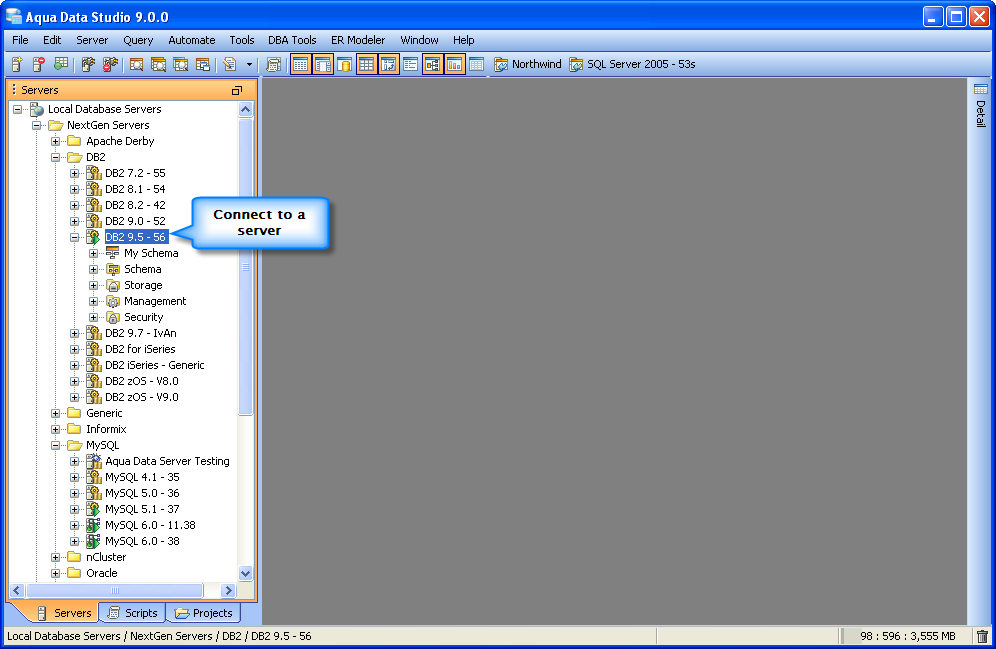Click the MySQL 6.0 - 11.38 server icon

94,525
